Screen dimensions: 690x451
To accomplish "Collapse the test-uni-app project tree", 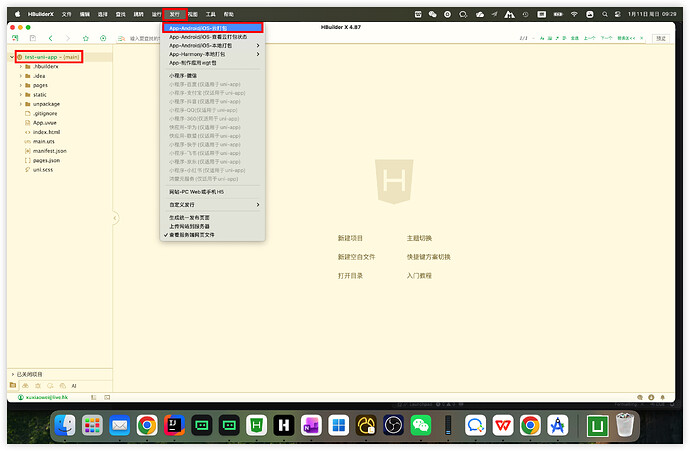I will (x=11, y=58).
